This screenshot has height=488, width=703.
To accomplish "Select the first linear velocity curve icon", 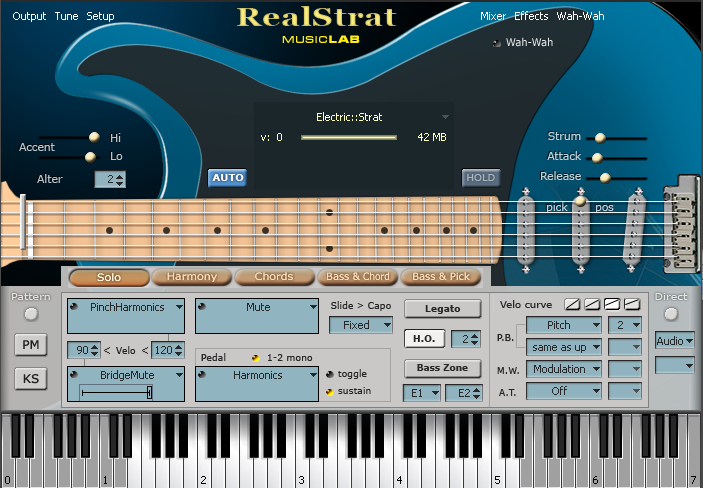I will point(572,305).
